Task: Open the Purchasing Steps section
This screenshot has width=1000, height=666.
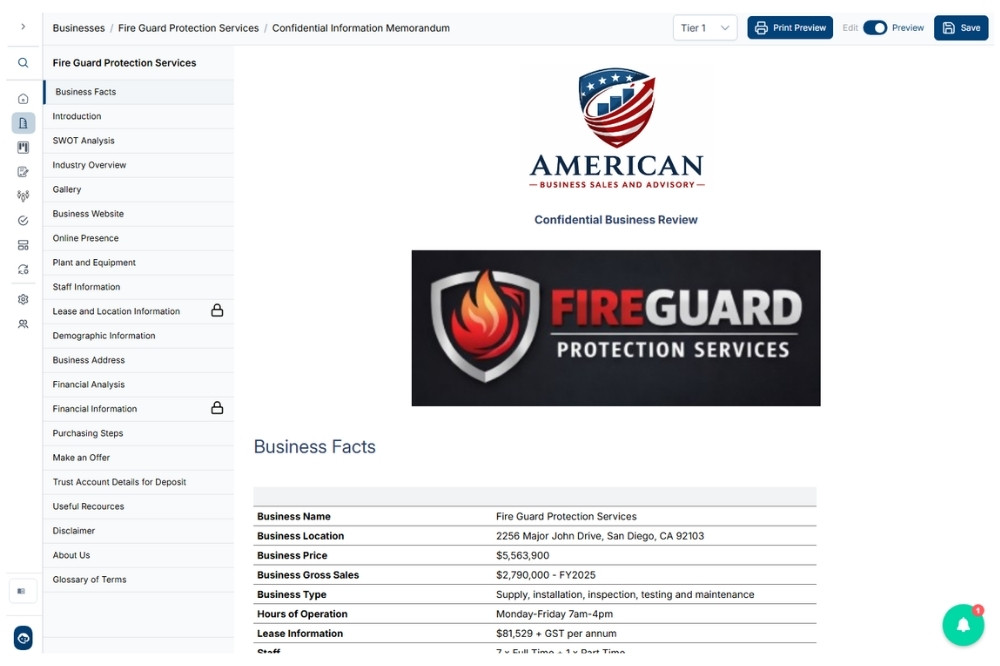Action: click(138, 433)
